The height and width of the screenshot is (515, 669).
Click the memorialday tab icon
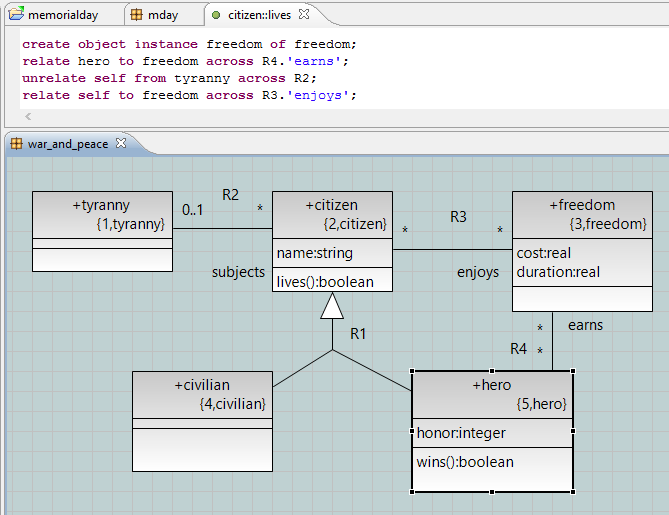coord(16,15)
